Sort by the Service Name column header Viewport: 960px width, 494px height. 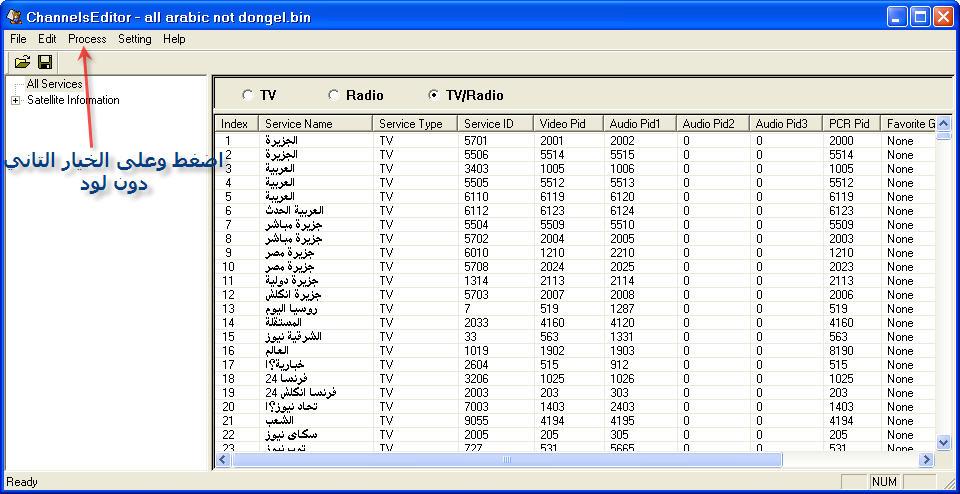[x=315, y=124]
